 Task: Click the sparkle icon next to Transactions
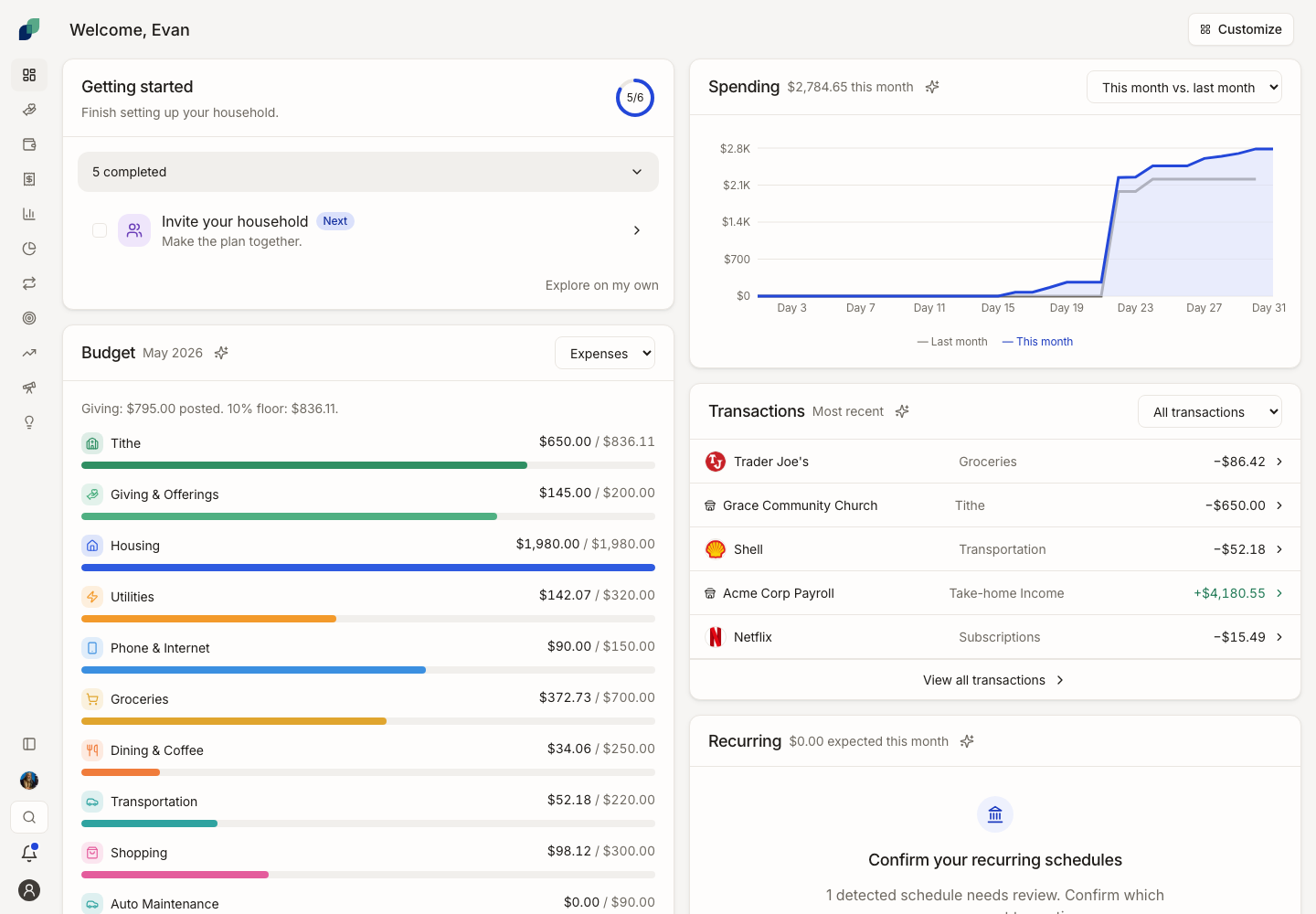click(902, 411)
